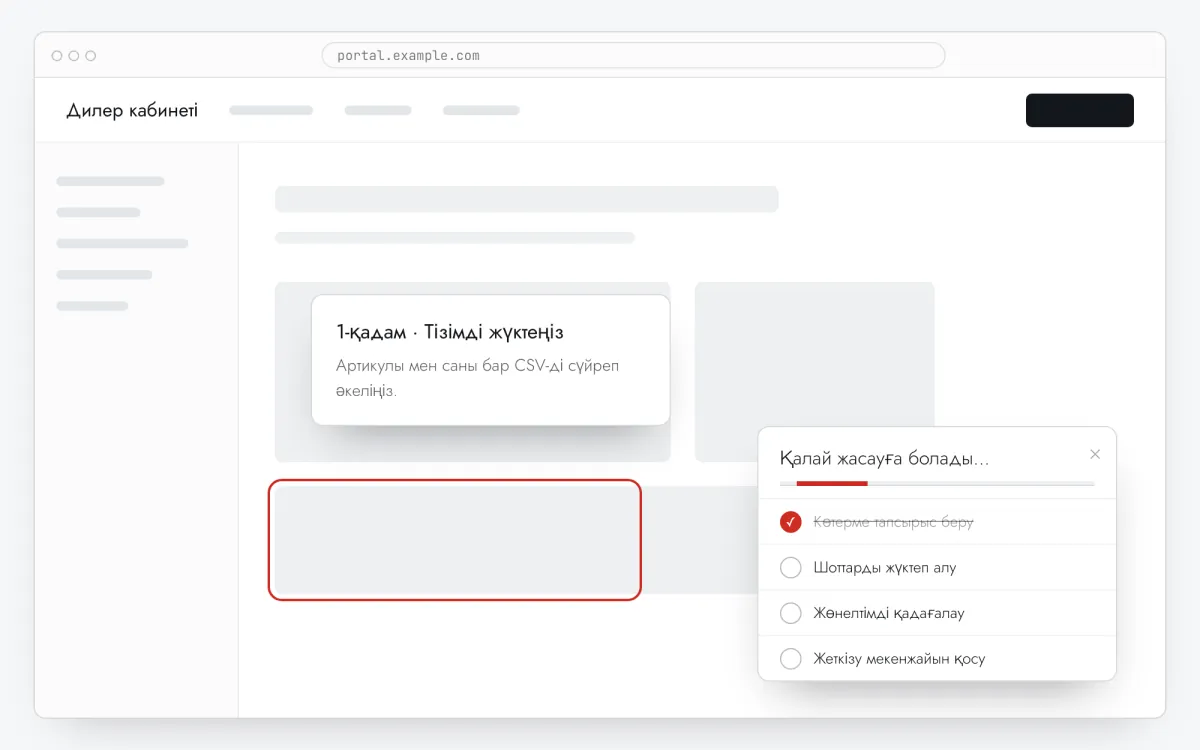This screenshot has height=750, width=1200.
Task: Open the first sidebar menu placeholder
Action: [x=110, y=181]
